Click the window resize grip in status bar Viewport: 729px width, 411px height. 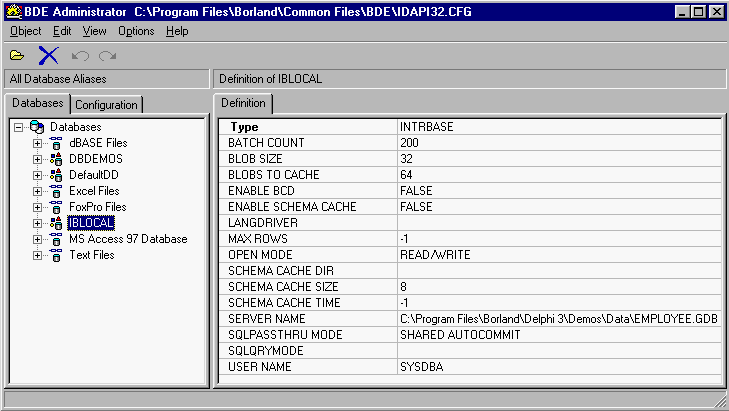click(x=719, y=400)
